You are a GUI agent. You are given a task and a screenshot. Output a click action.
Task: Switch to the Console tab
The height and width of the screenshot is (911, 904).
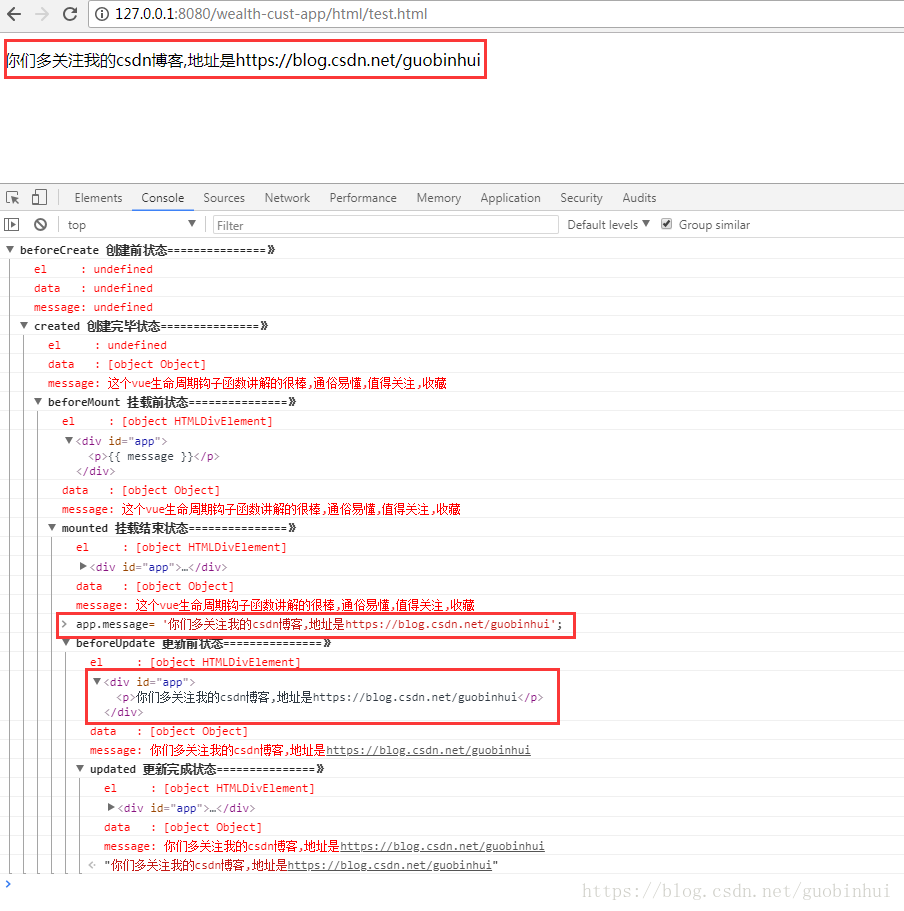point(163,198)
